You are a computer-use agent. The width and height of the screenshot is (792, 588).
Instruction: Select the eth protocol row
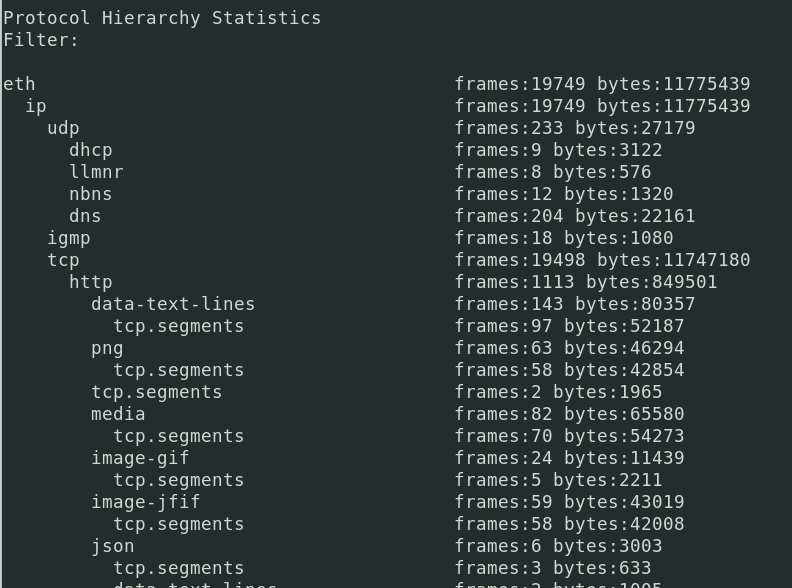(x=19, y=84)
